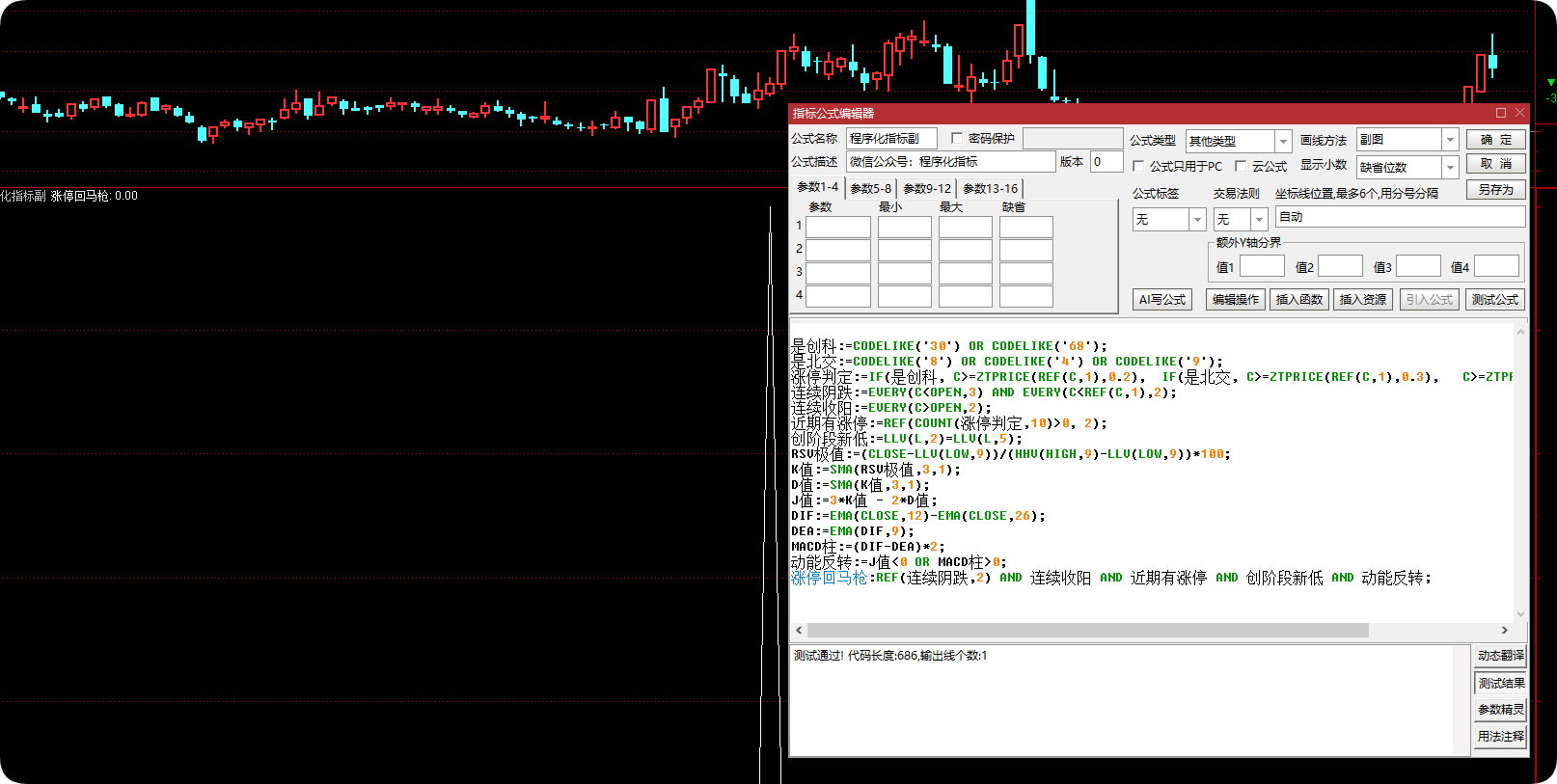Click the row 4 缺省 value field
The width and height of the screenshot is (1557, 784).
coord(1026,296)
